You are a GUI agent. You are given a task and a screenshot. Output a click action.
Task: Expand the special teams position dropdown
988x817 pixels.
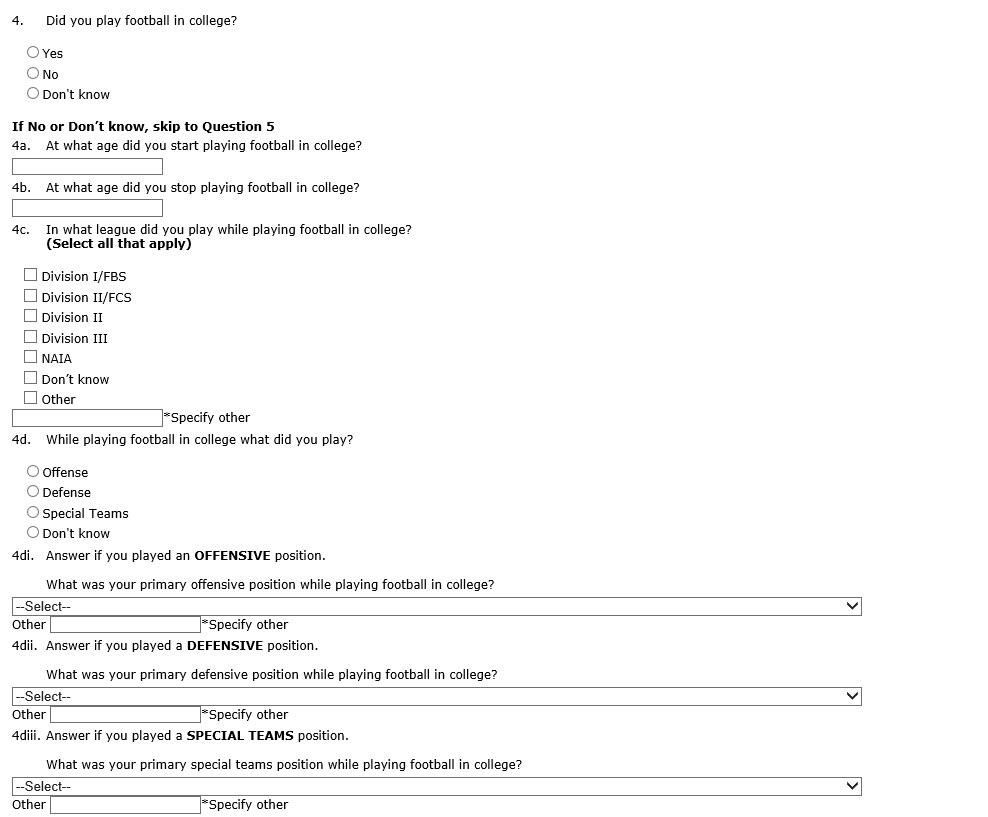tap(436, 786)
